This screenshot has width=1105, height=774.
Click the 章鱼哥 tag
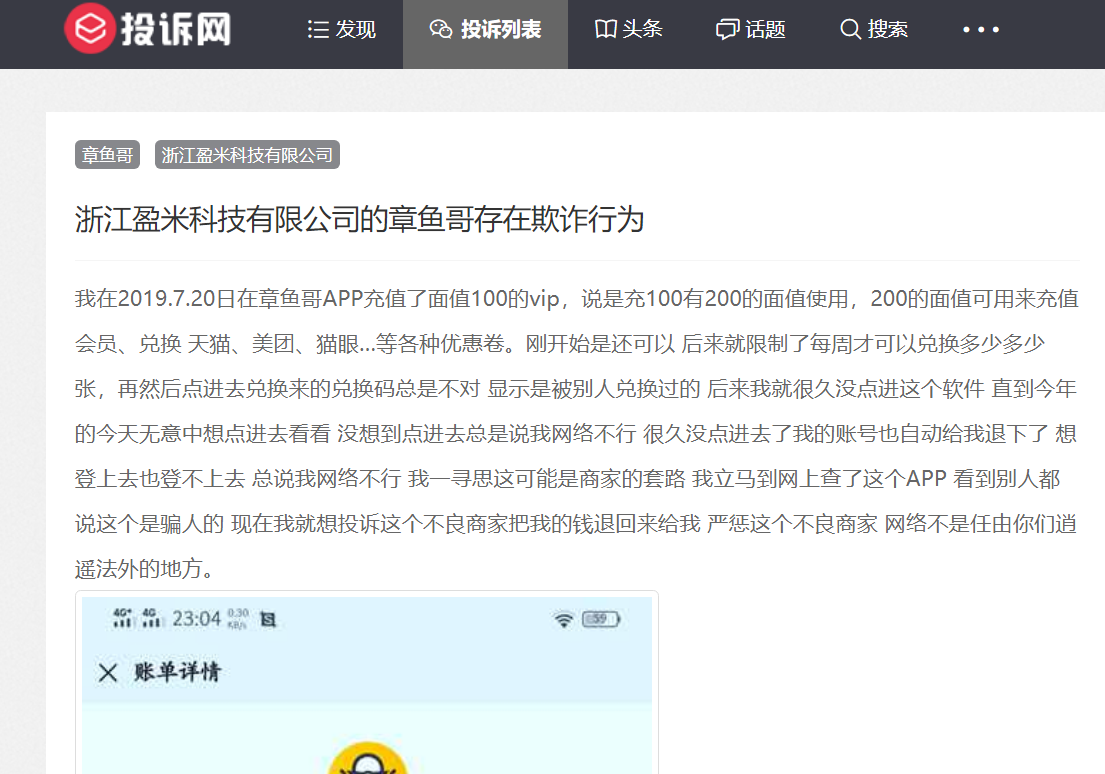coord(108,155)
